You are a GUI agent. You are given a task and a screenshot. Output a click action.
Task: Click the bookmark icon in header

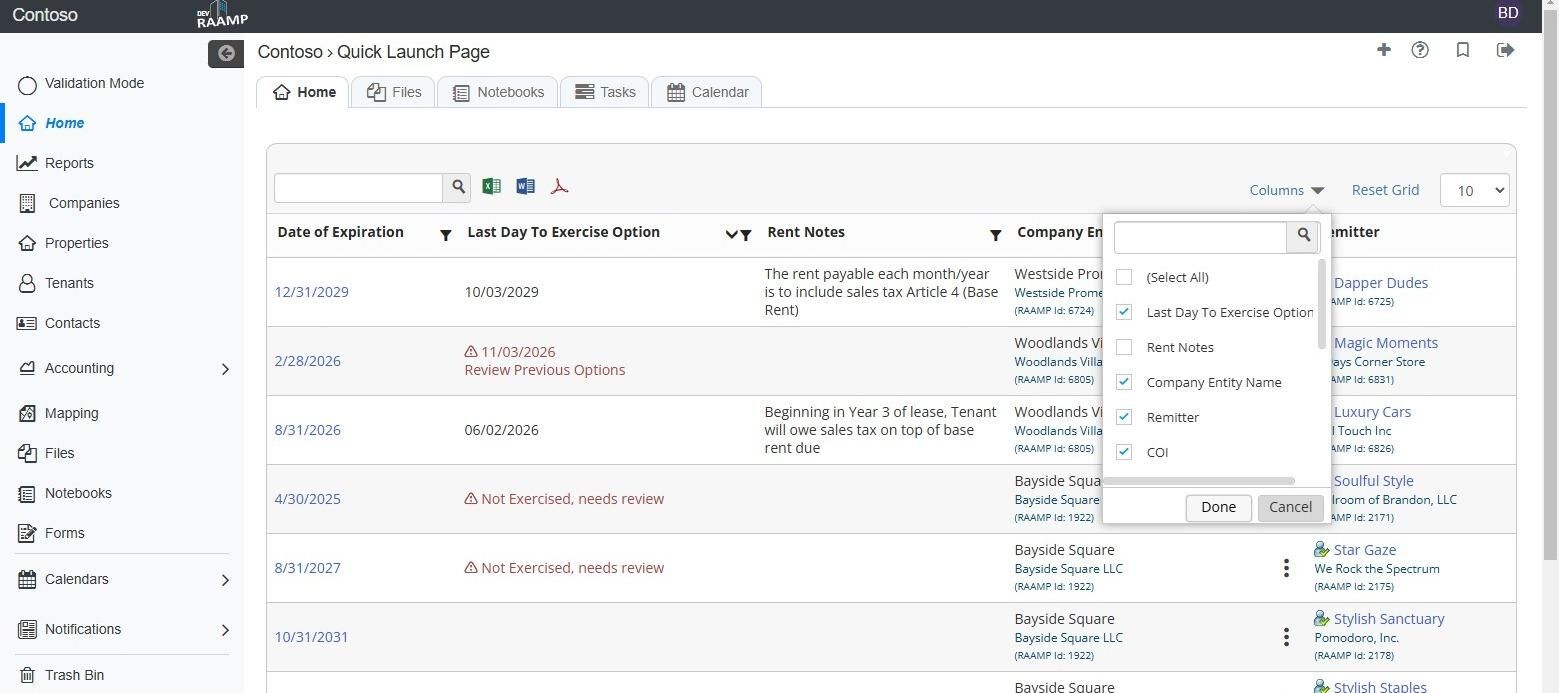1463,50
